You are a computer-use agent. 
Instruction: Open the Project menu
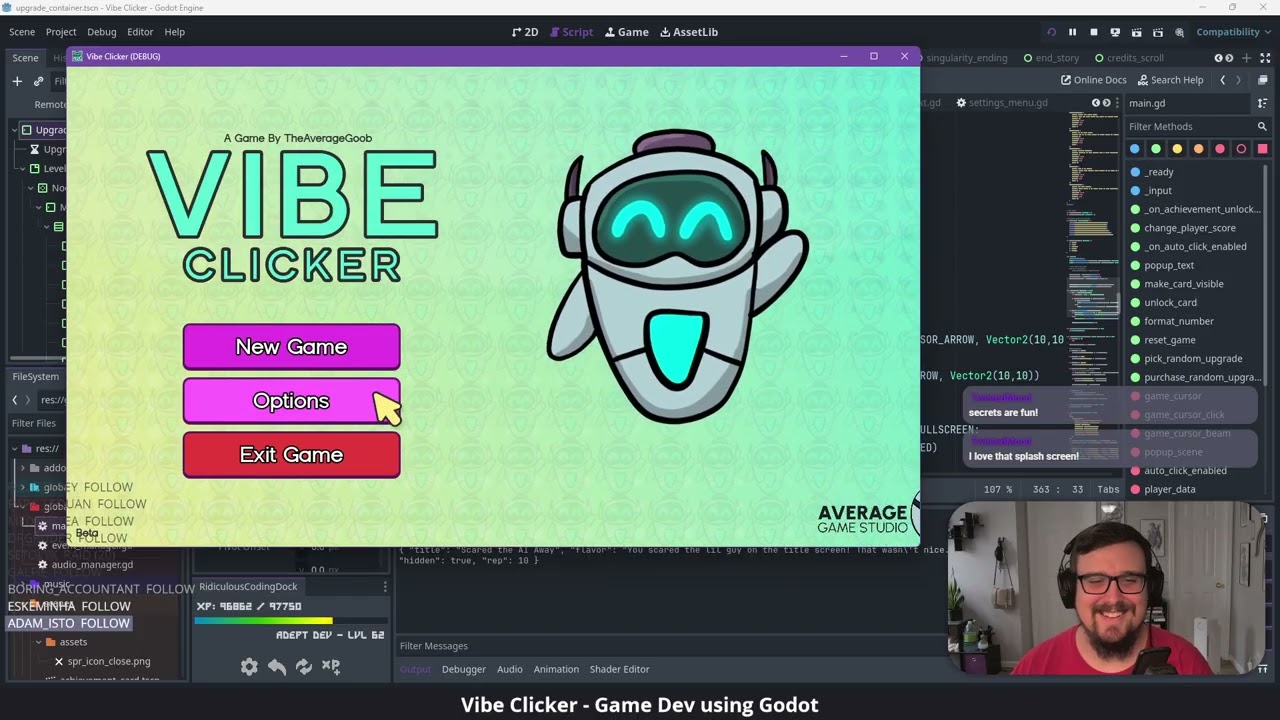click(x=61, y=32)
